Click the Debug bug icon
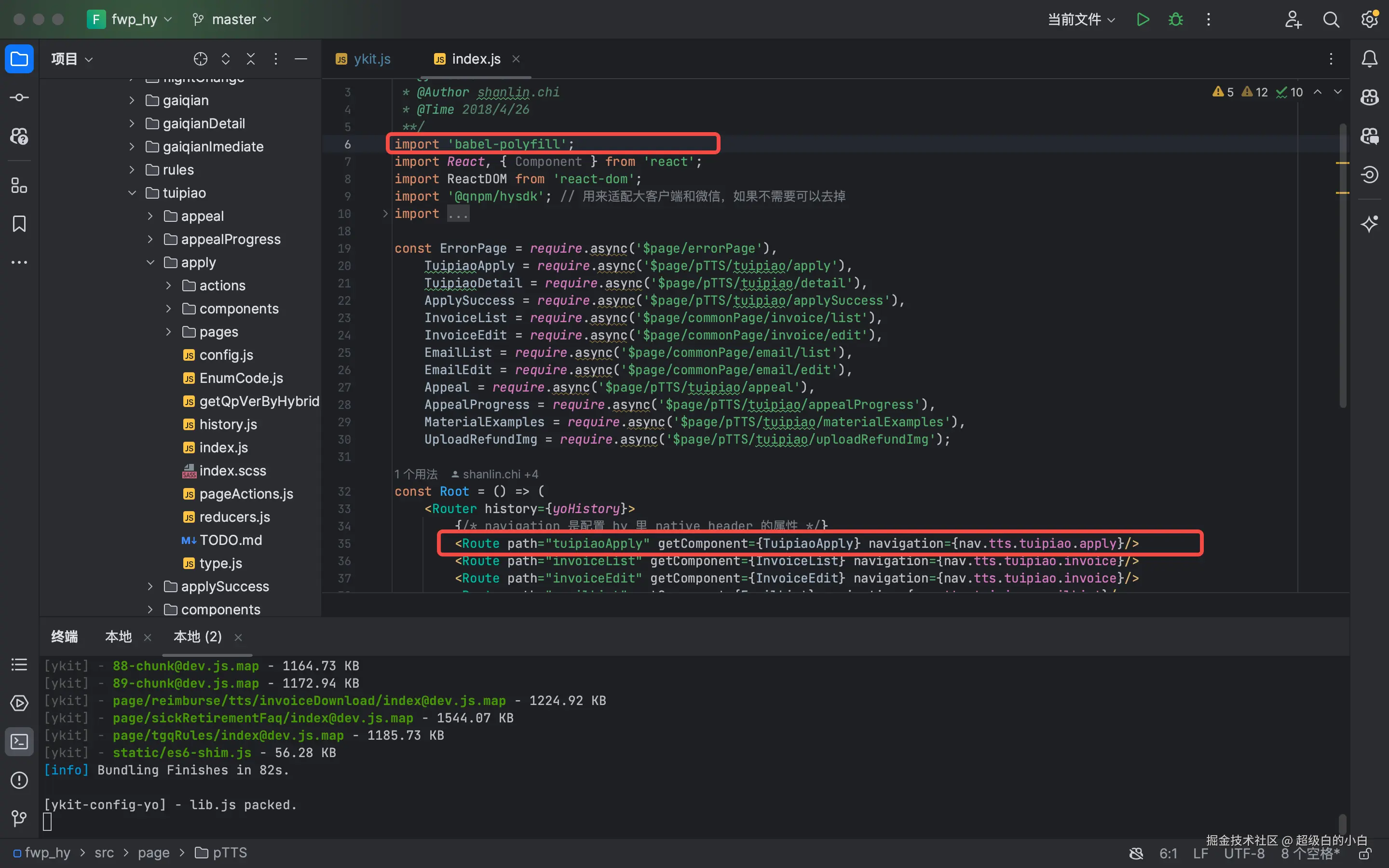The height and width of the screenshot is (868, 1389). tap(1175, 19)
